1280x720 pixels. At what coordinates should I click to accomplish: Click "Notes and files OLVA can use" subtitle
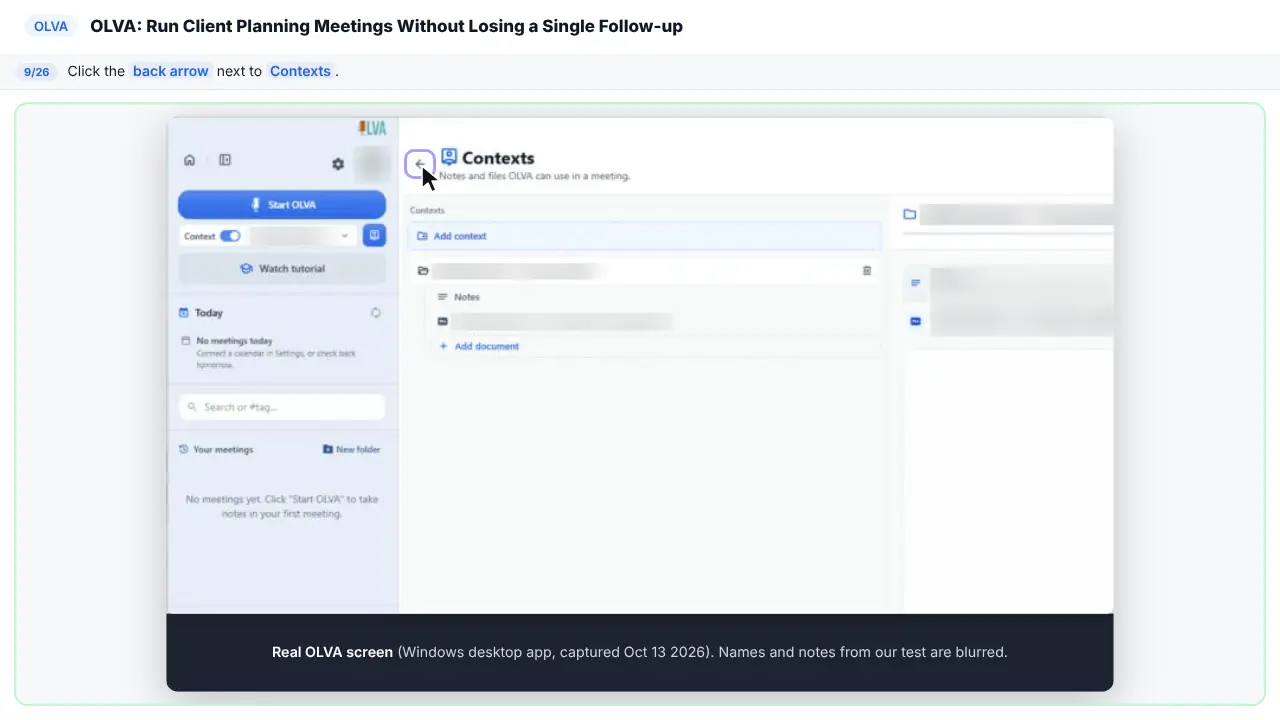coord(534,176)
